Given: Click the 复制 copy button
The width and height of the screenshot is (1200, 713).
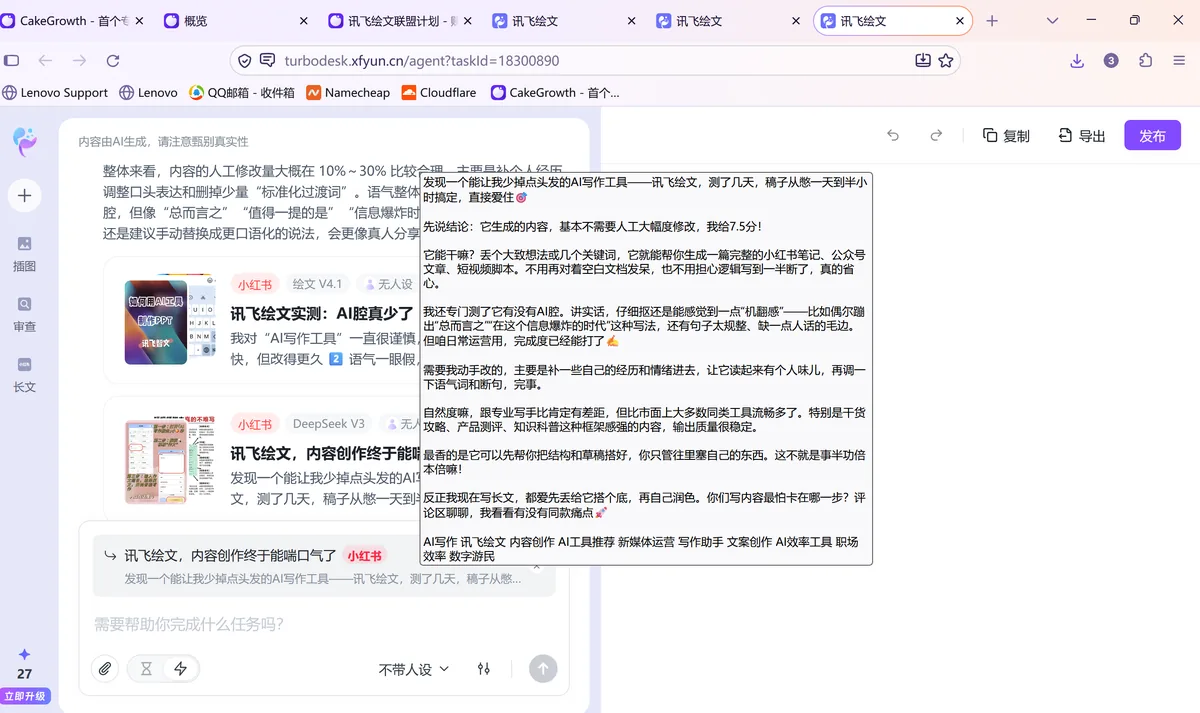Looking at the screenshot, I should (1006, 135).
